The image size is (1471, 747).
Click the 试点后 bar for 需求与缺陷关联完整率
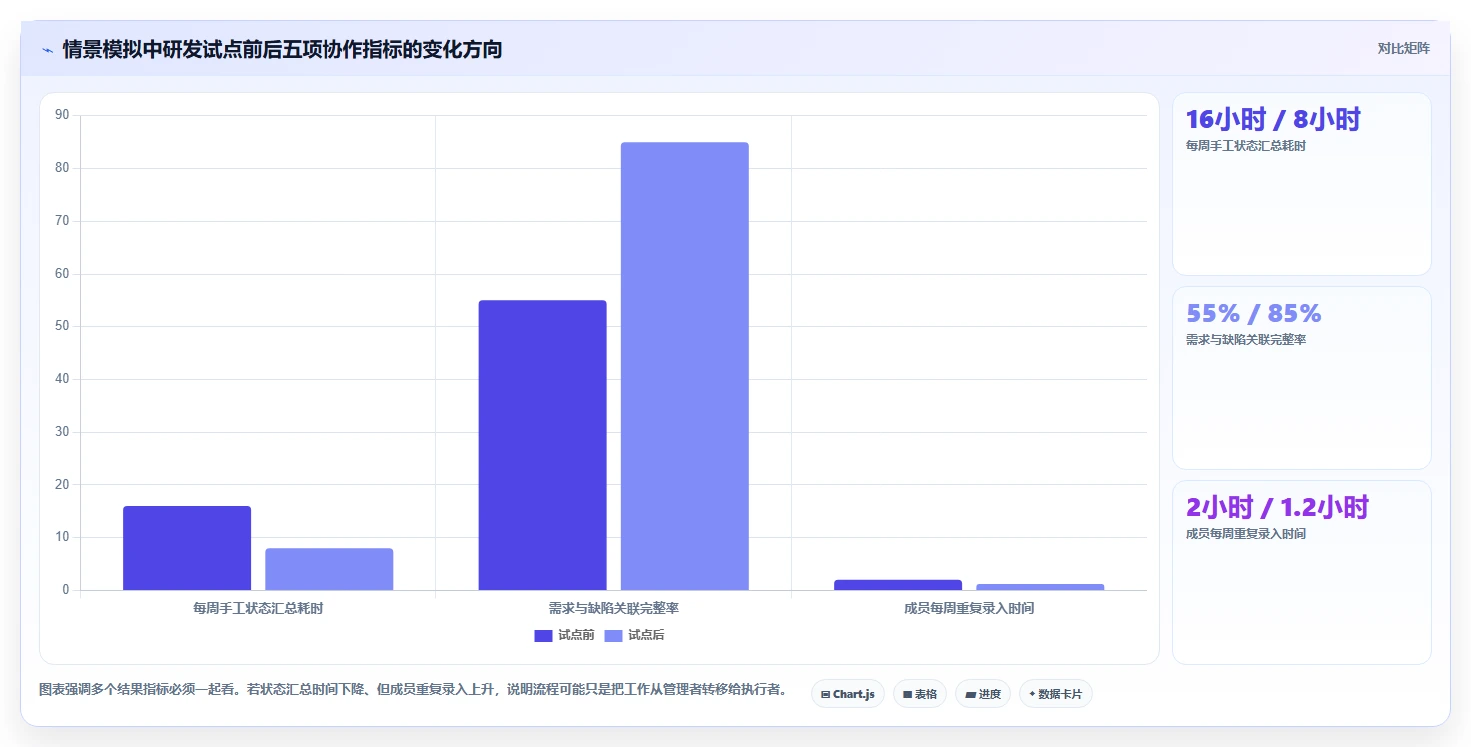click(684, 366)
